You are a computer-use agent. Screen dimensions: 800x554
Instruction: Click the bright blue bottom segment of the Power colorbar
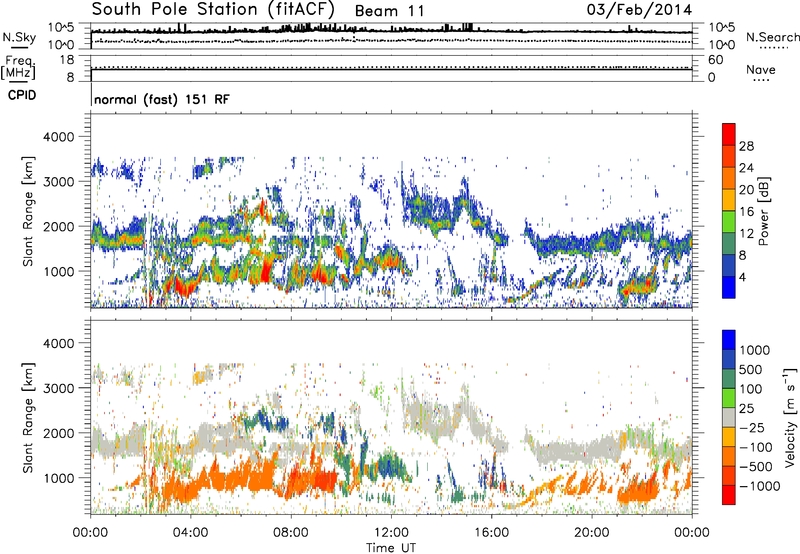729,287
